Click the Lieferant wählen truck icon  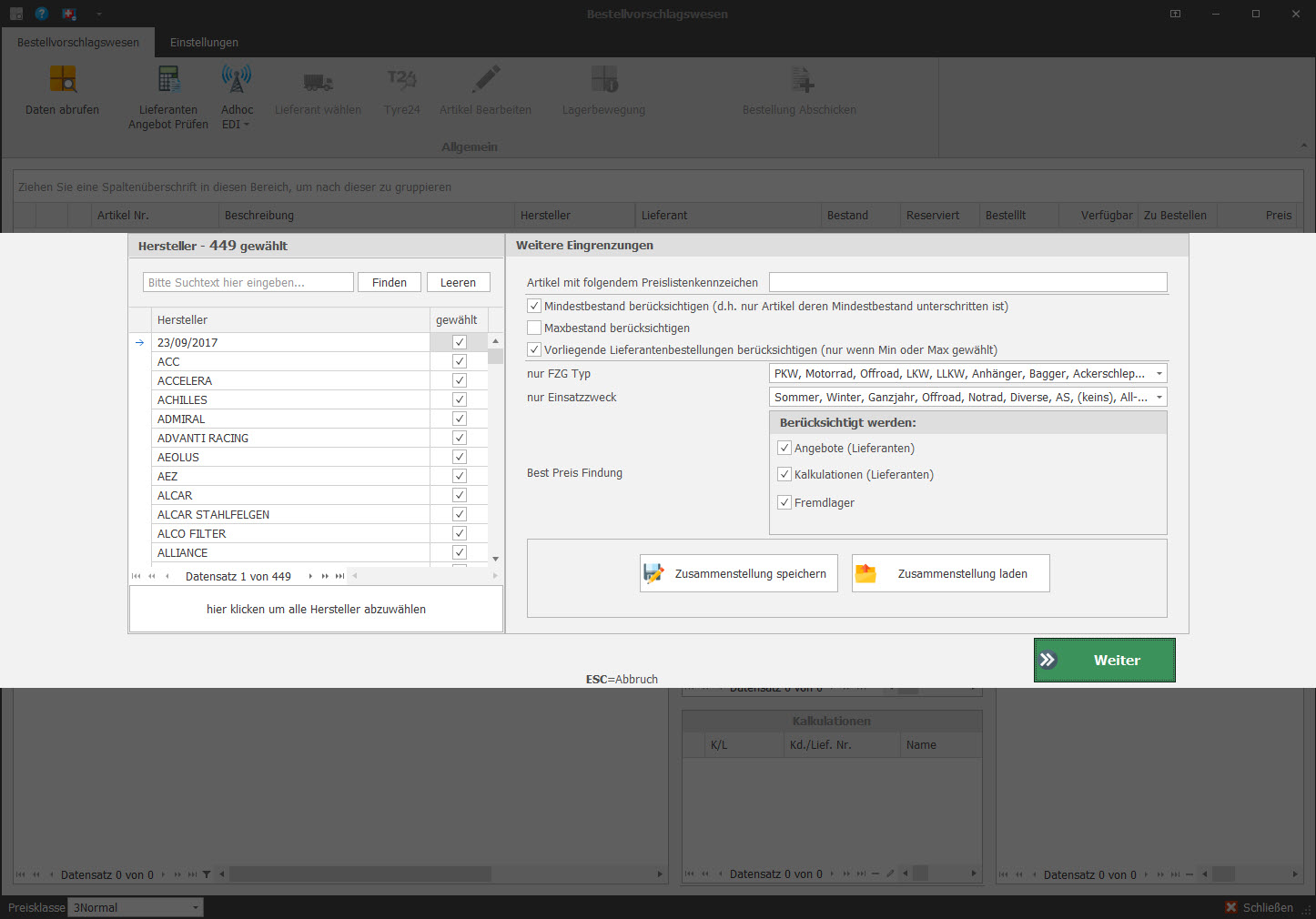click(x=318, y=82)
